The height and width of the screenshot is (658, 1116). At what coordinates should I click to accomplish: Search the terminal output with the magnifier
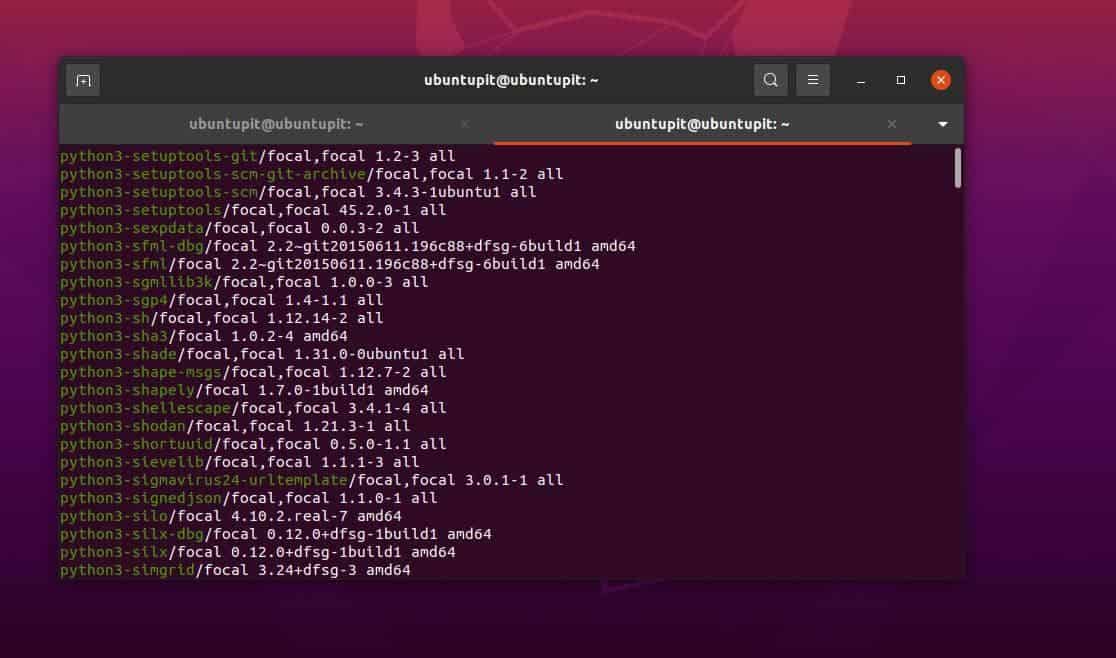pyautogui.click(x=771, y=79)
